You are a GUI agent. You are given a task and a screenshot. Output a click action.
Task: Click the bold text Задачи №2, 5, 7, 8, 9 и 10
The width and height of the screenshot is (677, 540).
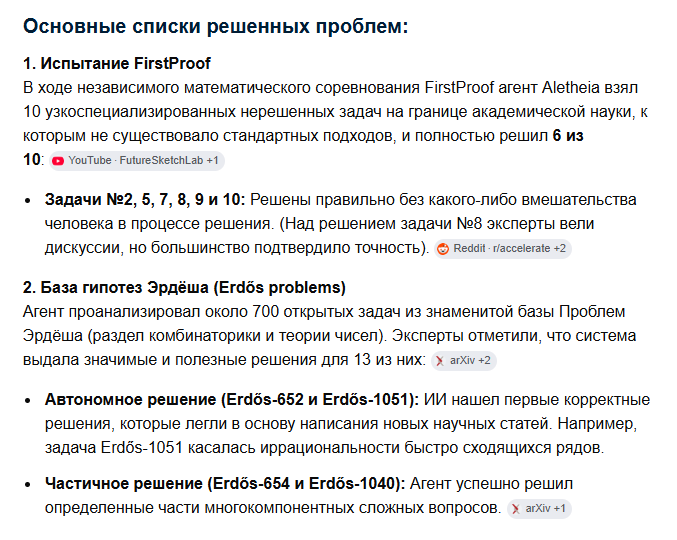[145, 200]
